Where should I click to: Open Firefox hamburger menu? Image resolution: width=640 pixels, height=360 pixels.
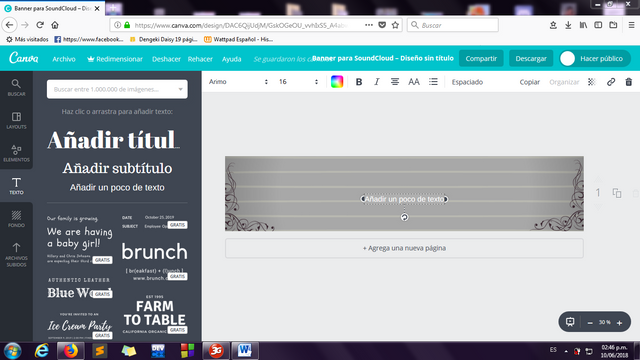click(x=631, y=25)
